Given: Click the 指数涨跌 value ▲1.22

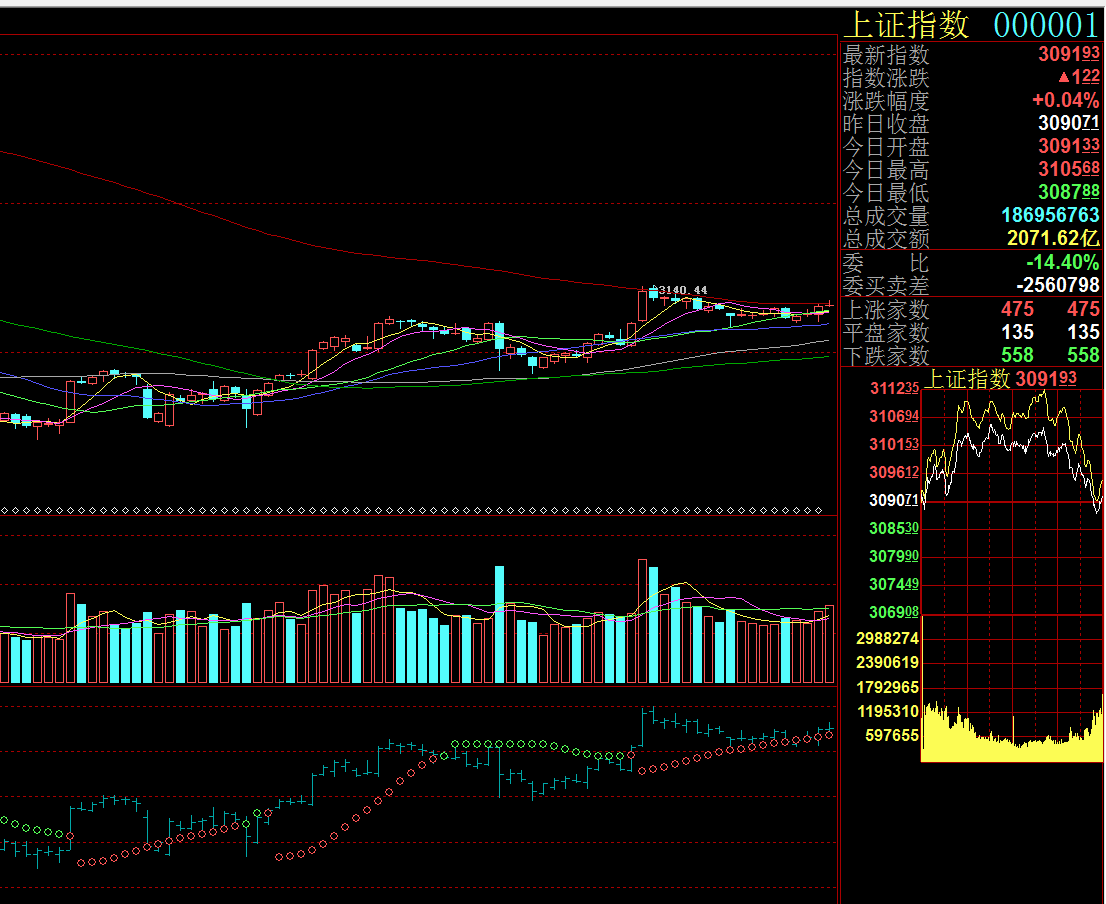Looking at the screenshot, I should coord(1078,76).
